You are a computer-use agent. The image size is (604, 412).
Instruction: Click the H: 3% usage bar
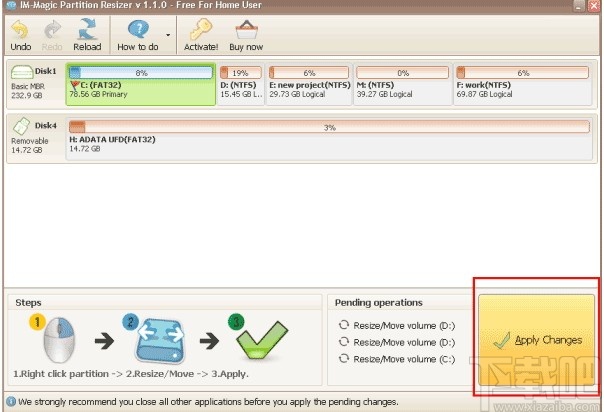[329, 127]
